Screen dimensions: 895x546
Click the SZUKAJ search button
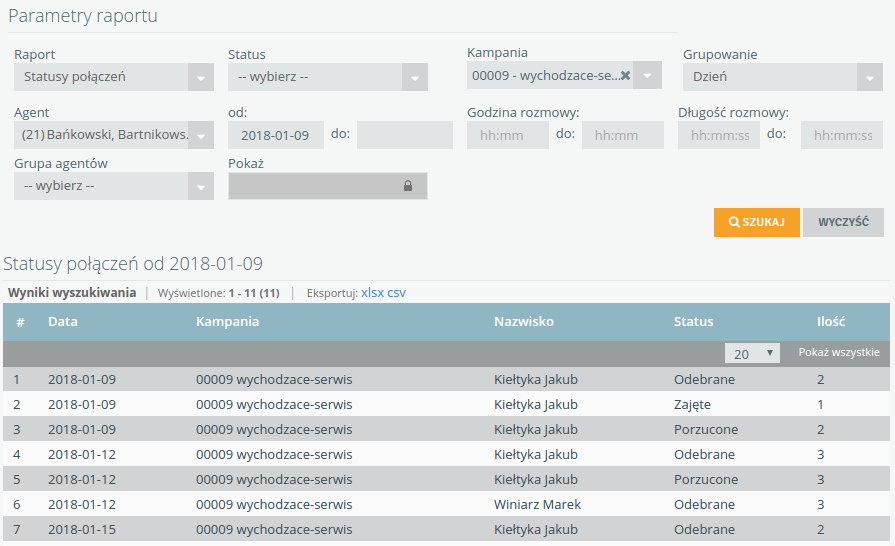756,222
